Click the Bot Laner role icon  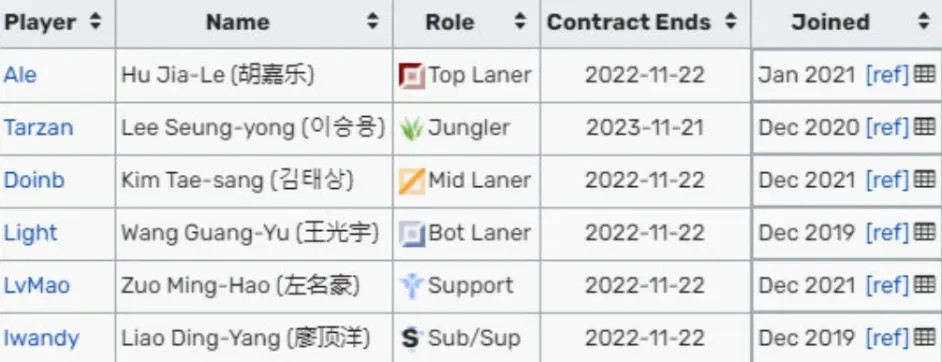tap(412, 234)
